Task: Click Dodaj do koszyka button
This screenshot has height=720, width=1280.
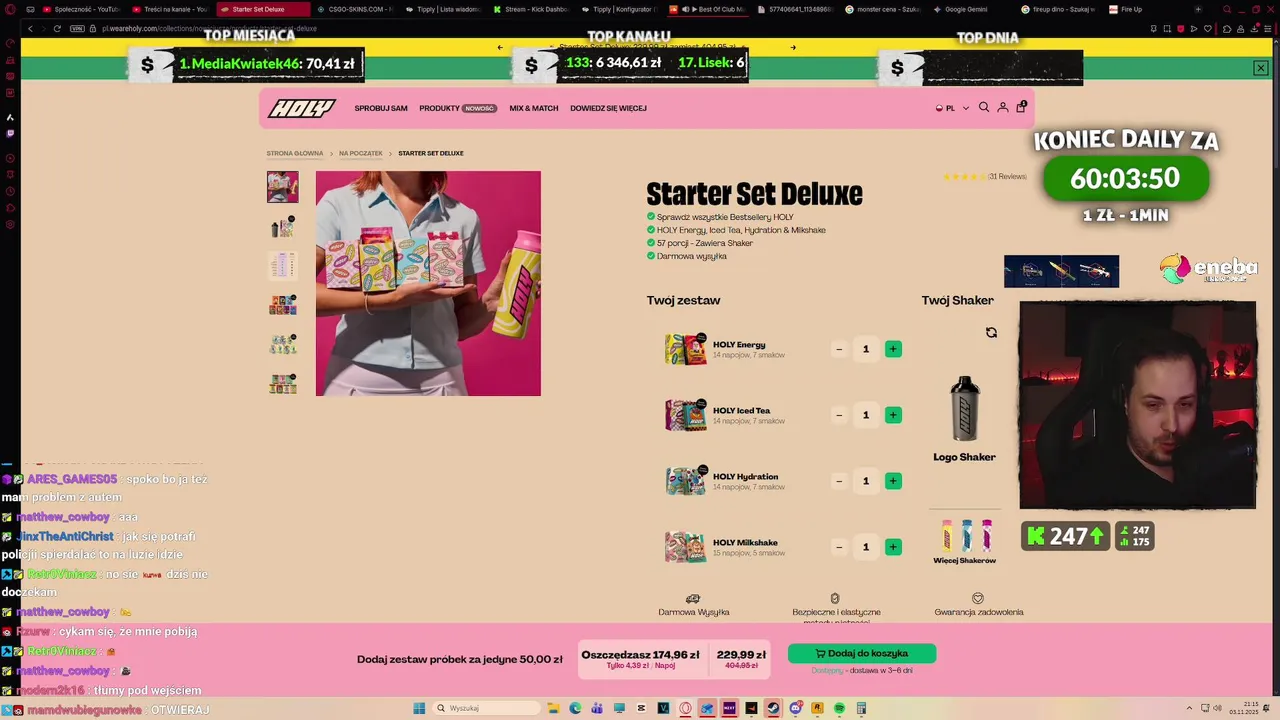Action: (x=862, y=653)
